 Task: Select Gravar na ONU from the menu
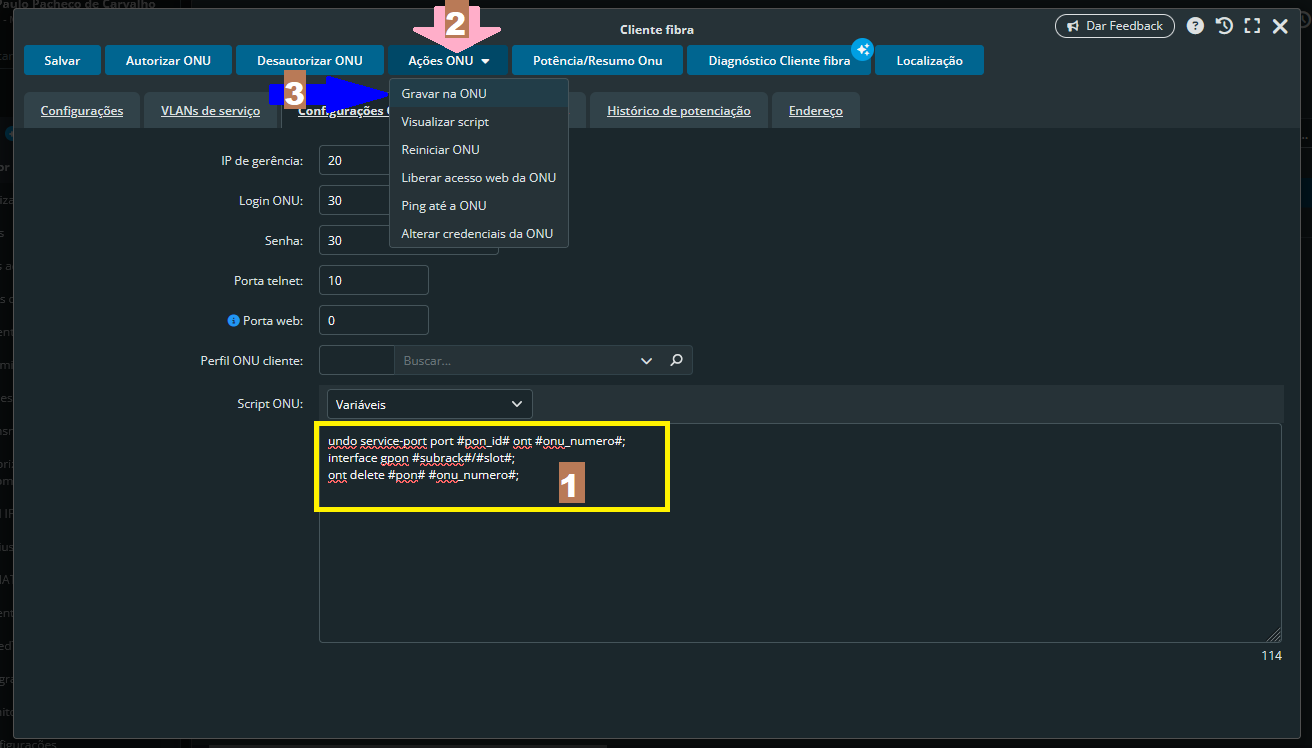click(x=444, y=93)
